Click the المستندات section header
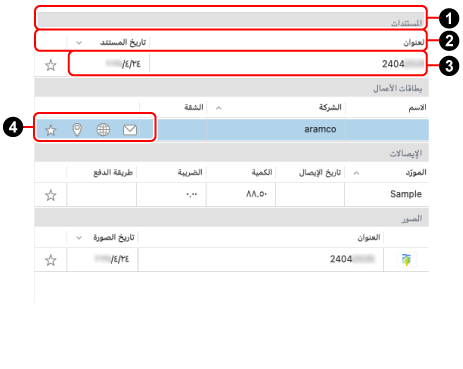The image size is (463, 369). click(231, 20)
